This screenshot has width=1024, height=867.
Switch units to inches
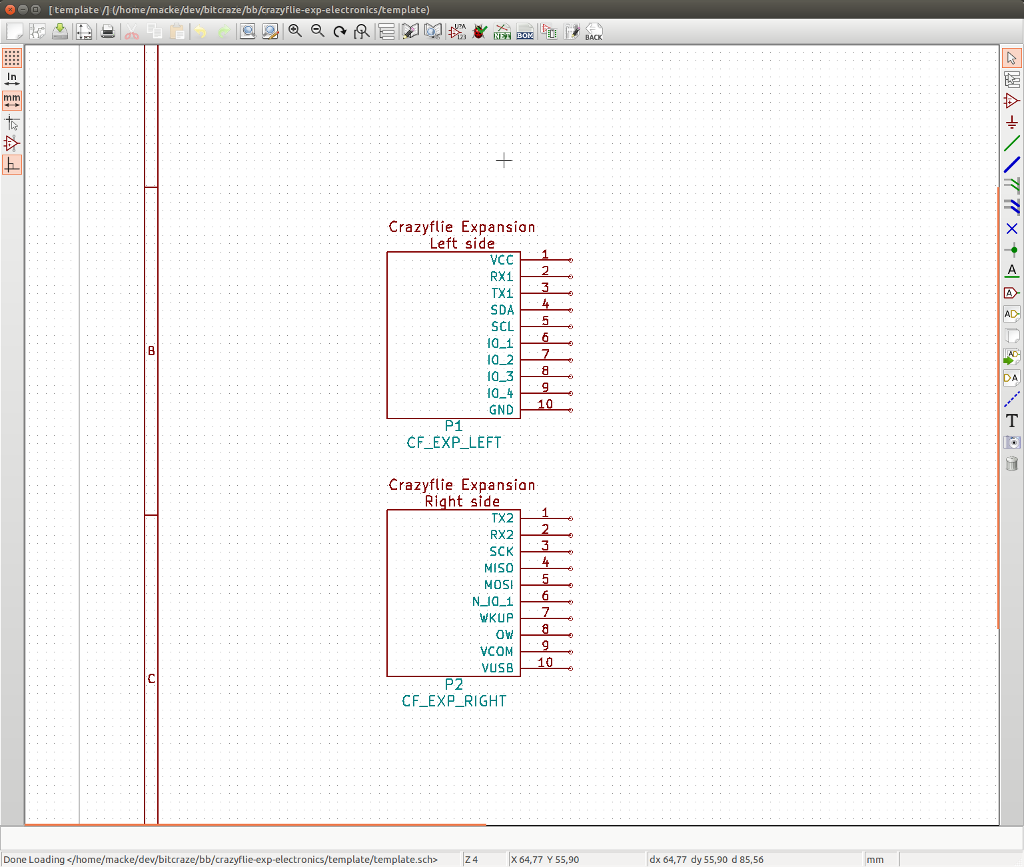click(x=12, y=79)
